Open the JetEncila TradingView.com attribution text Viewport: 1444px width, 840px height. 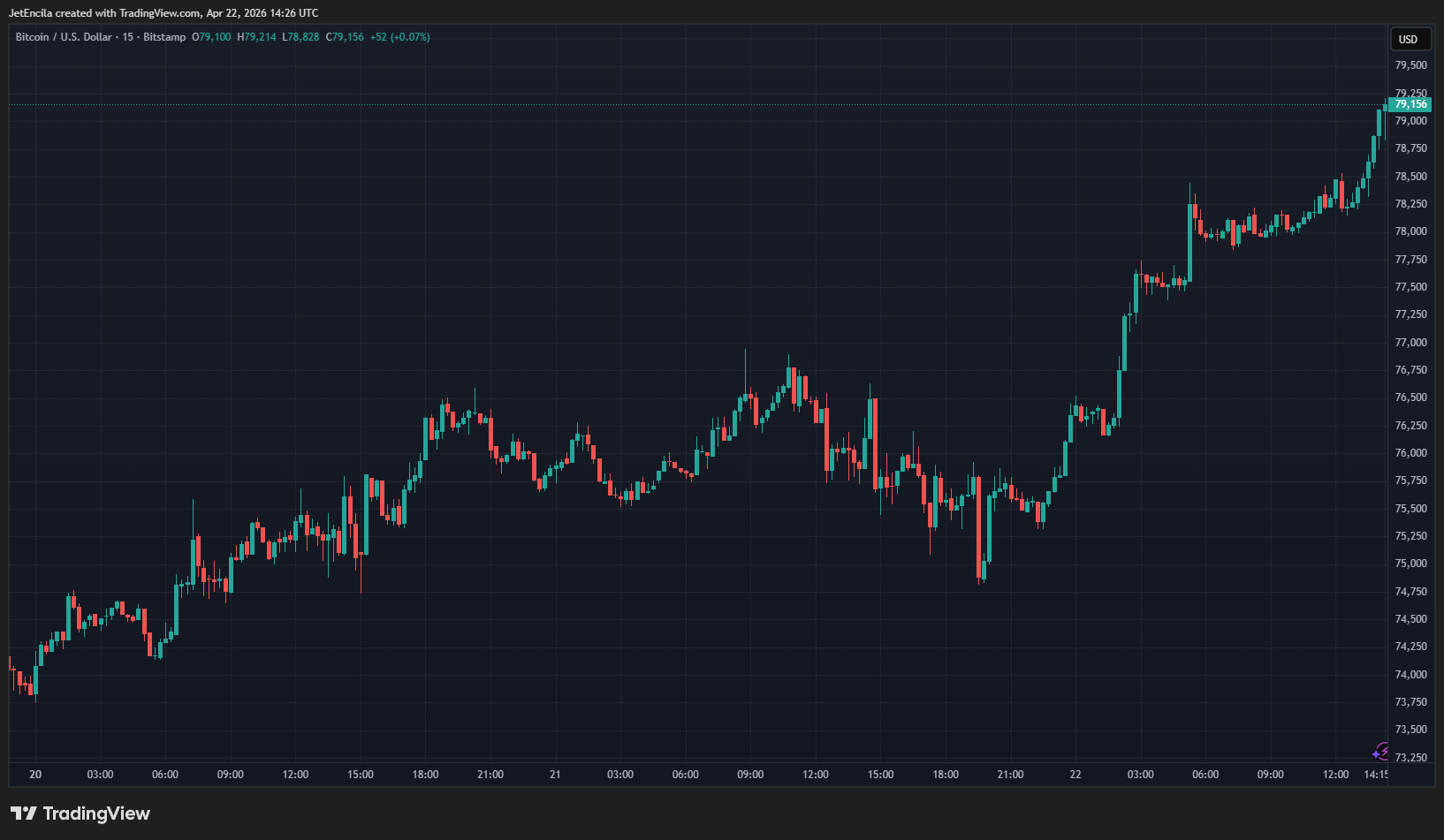click(163, 13)
